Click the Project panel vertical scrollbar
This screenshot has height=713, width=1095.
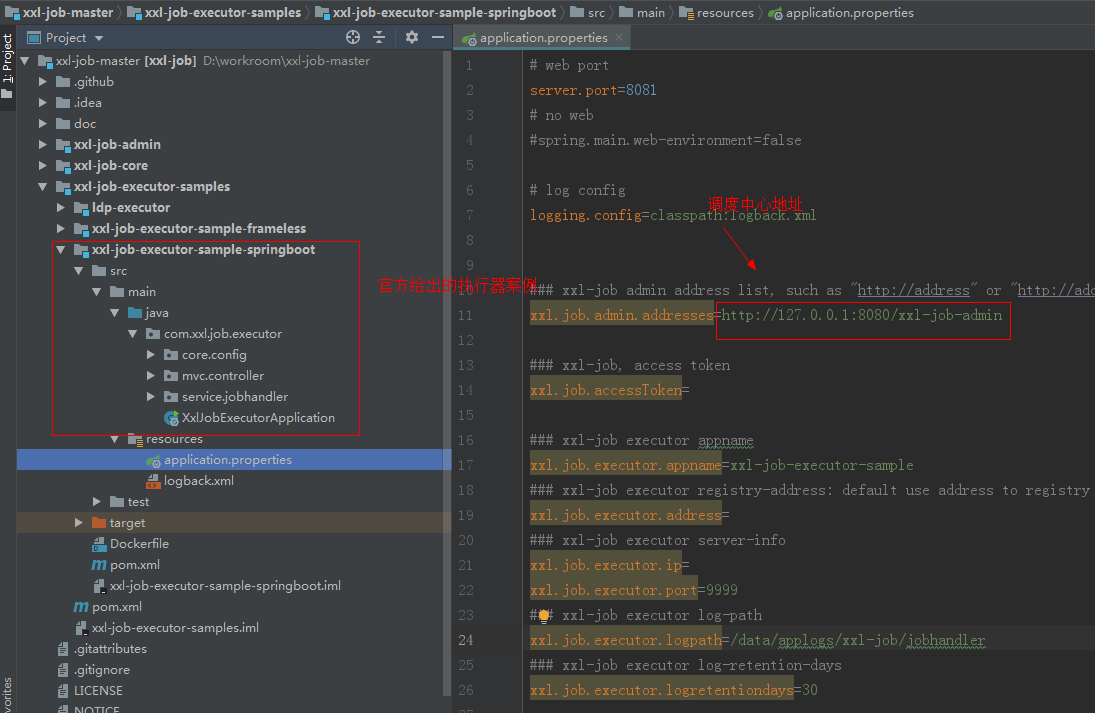[x=447, y=374]
